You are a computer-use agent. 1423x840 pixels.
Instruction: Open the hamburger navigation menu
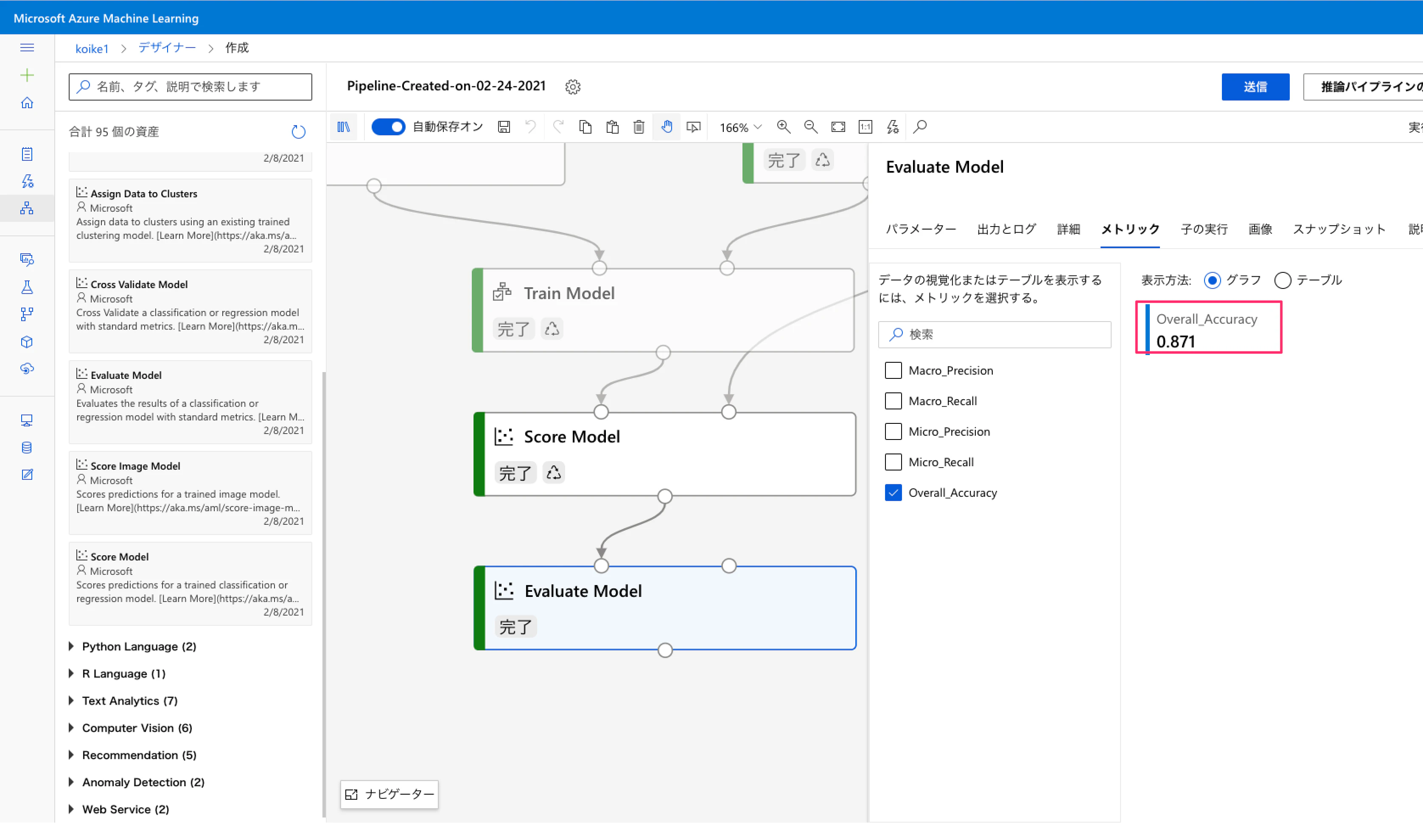(x=27, y=48)
